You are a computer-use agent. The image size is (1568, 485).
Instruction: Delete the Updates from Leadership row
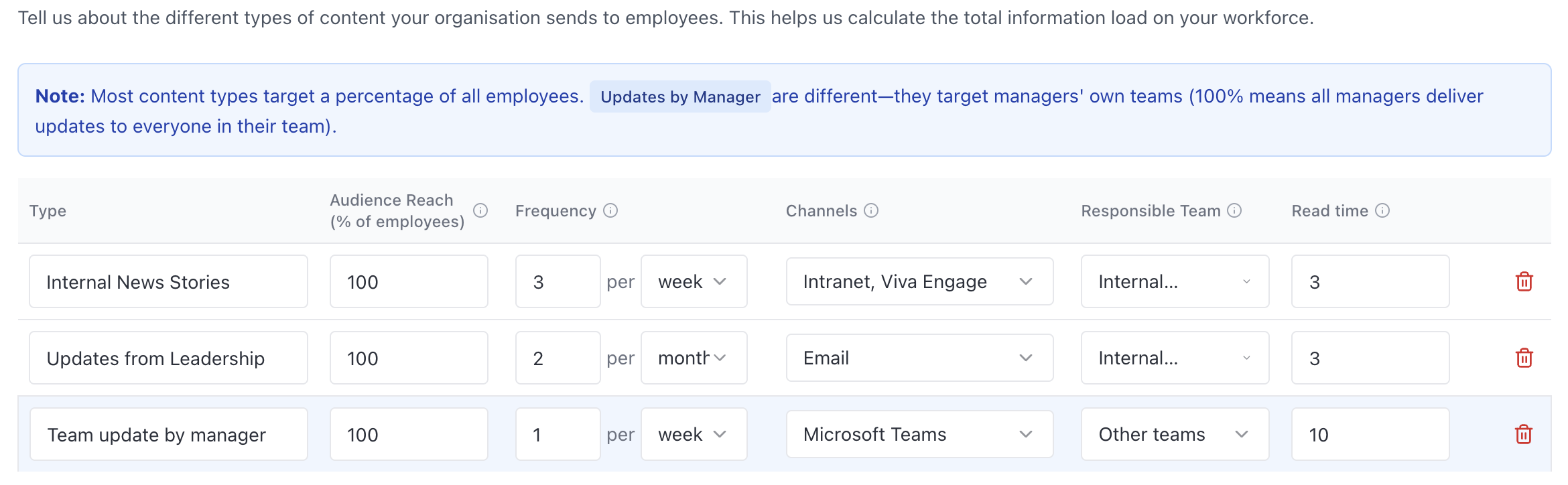coord(1524,358)
